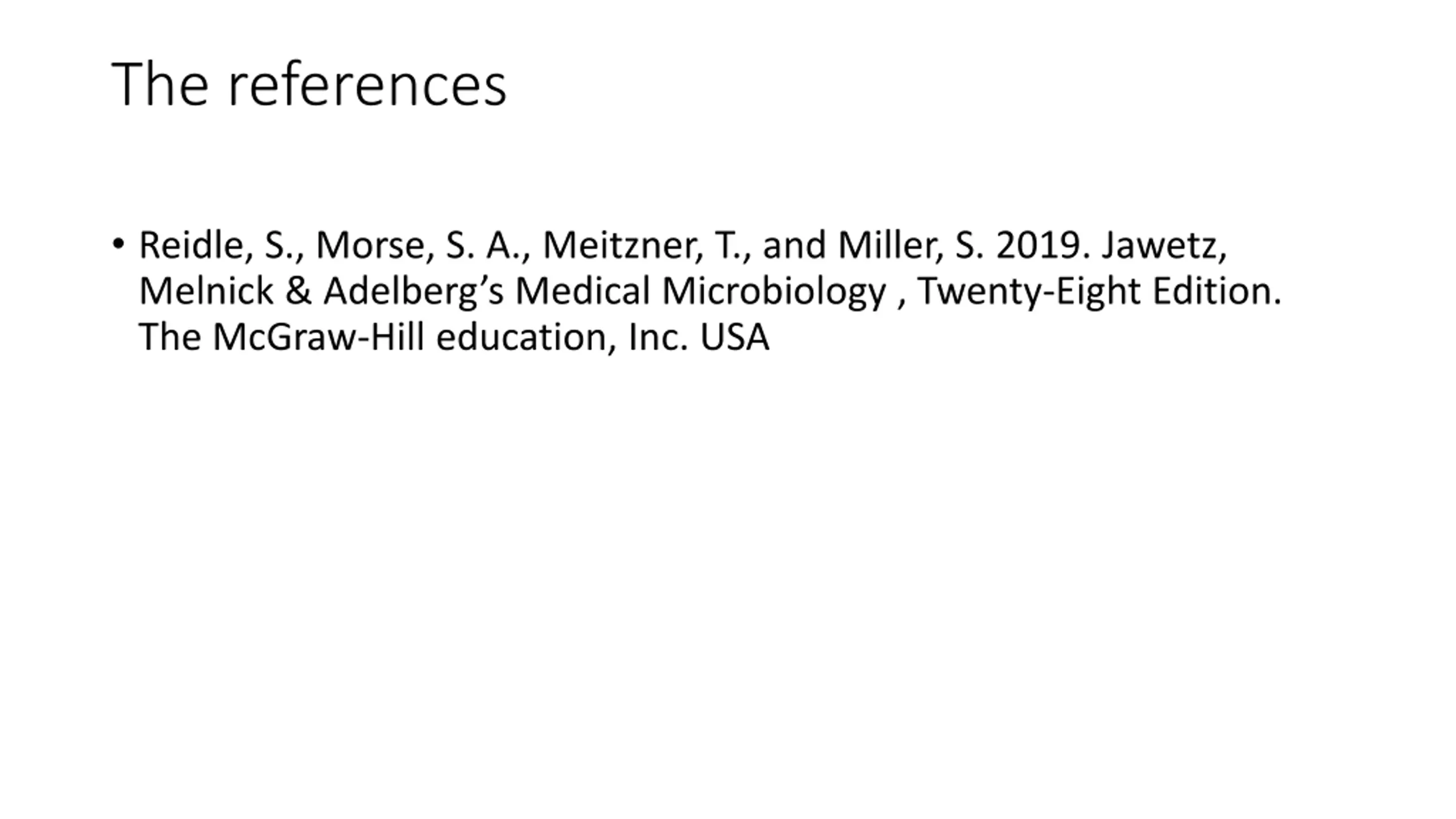This screenshot has height=819, width=1456.
Task: Click the word 'Edition.' at line end
Action: [x=1217, y=291]
